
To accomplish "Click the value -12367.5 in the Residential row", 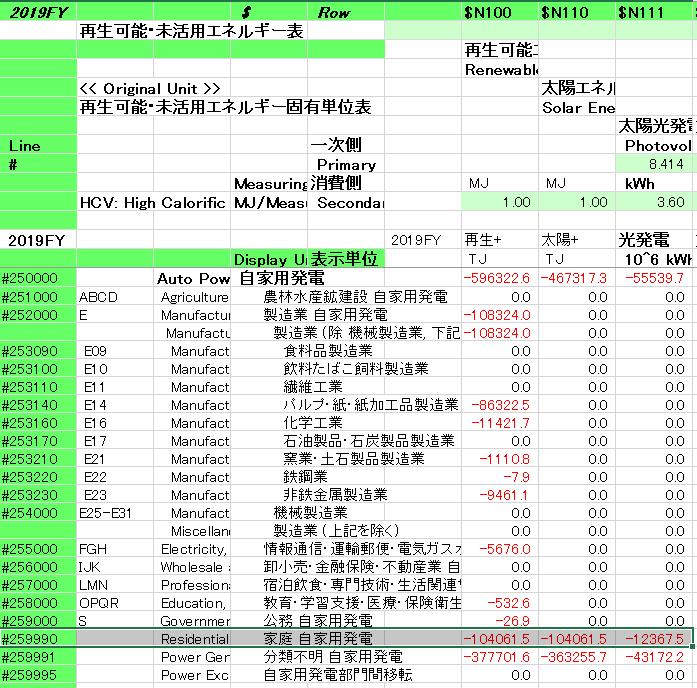I will tap(654, 639).
